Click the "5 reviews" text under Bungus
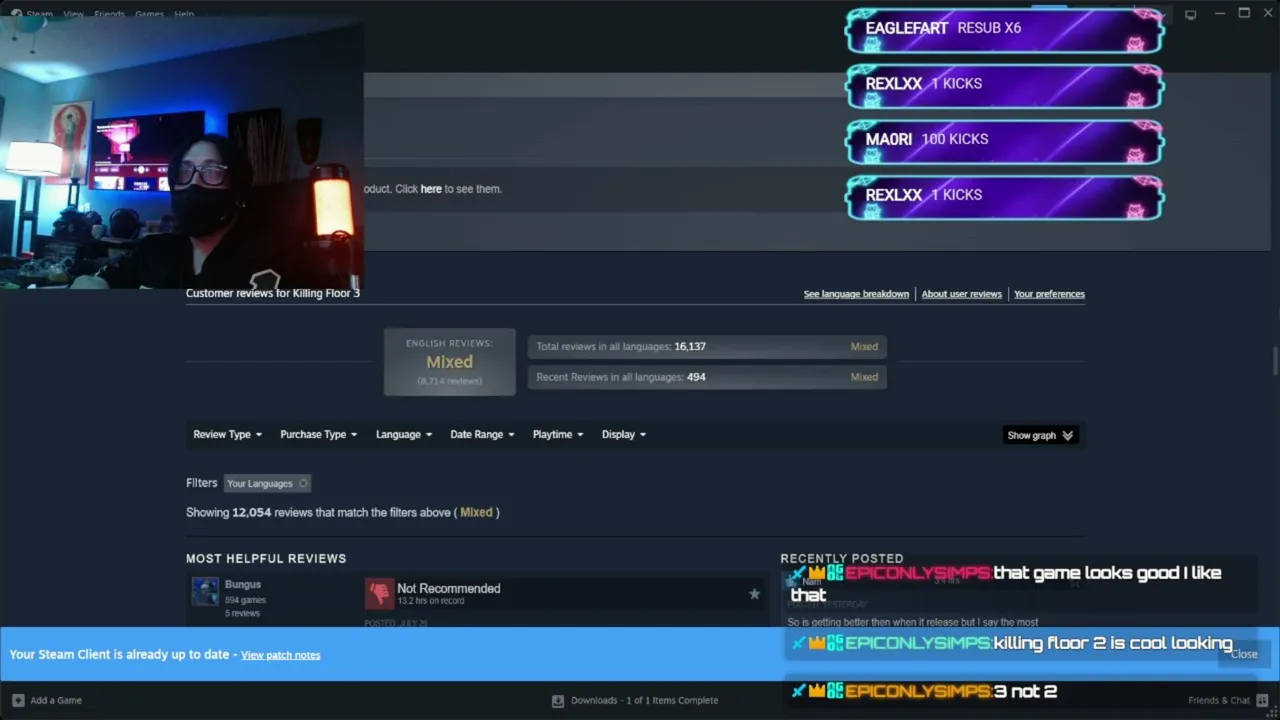1280x720 pixels. pyautogui.click(x=242, y=613)
